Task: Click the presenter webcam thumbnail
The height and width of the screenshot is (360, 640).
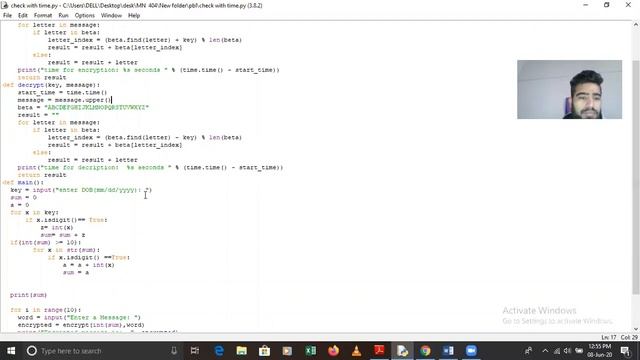Action: (x=569, y=89)
